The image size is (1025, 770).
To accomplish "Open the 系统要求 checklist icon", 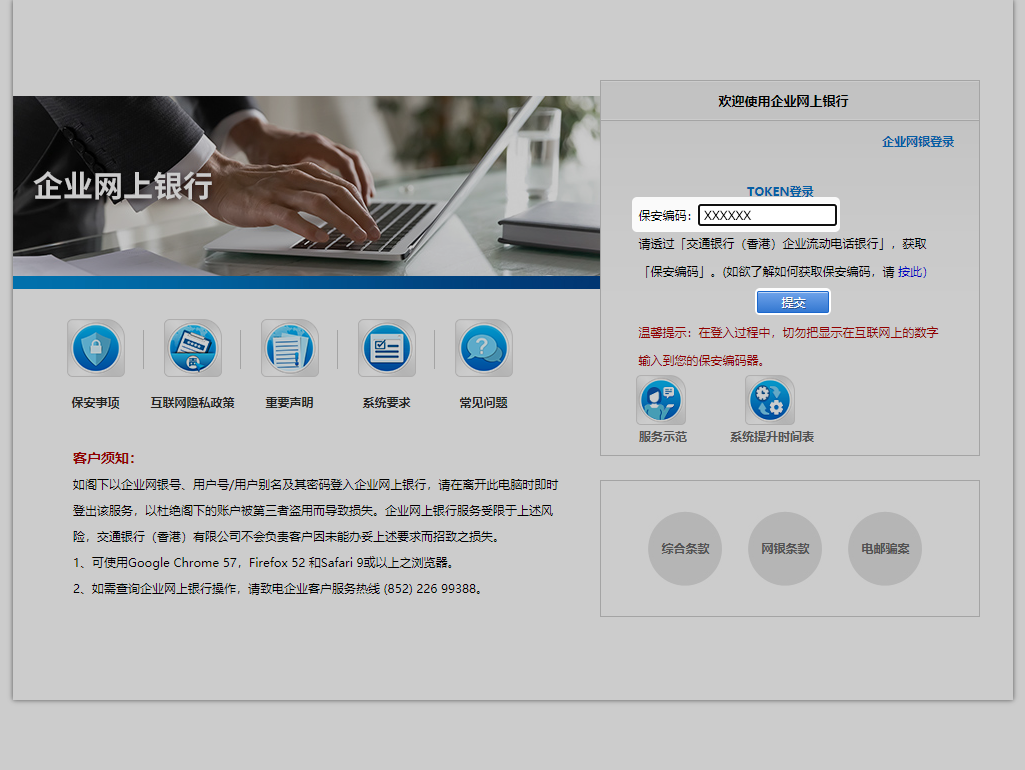I will click(387, 348).
